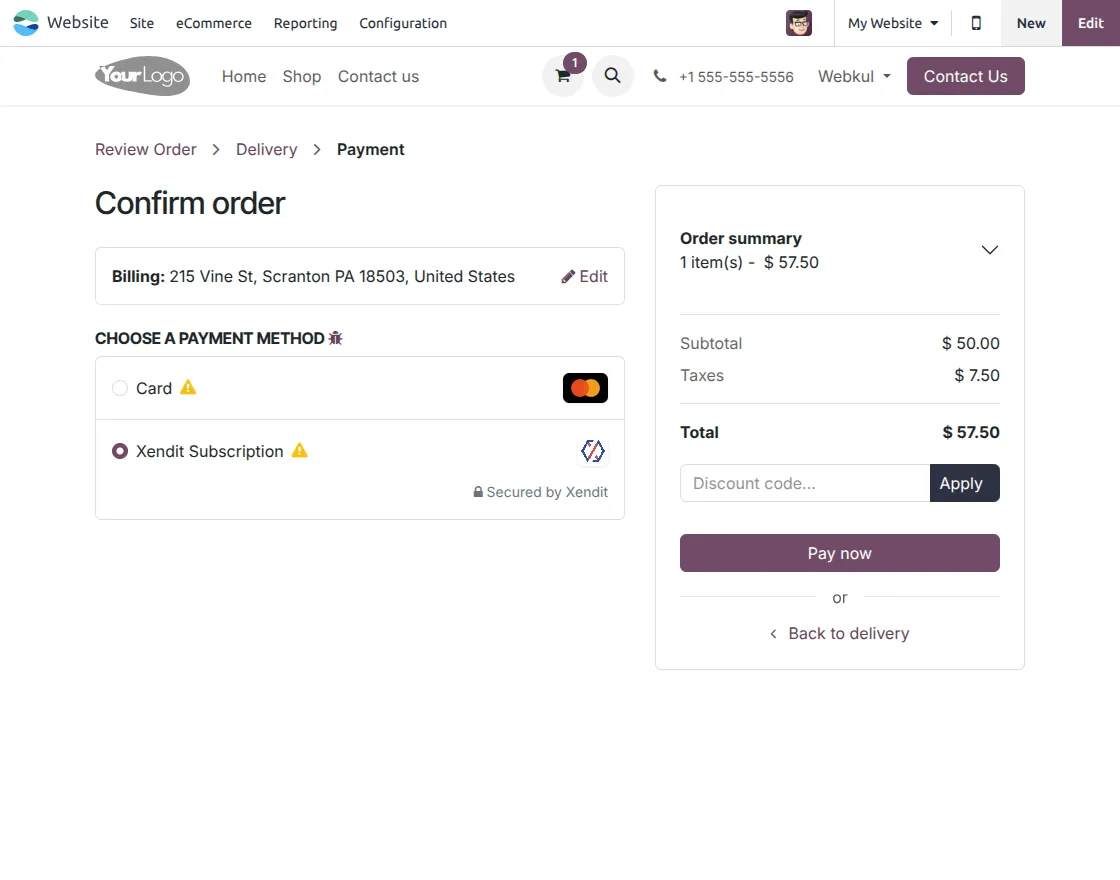Click the Mastercard logo on the Card option
The image size is (1120, 880).
pyautogui.click(x=585, y=388)
